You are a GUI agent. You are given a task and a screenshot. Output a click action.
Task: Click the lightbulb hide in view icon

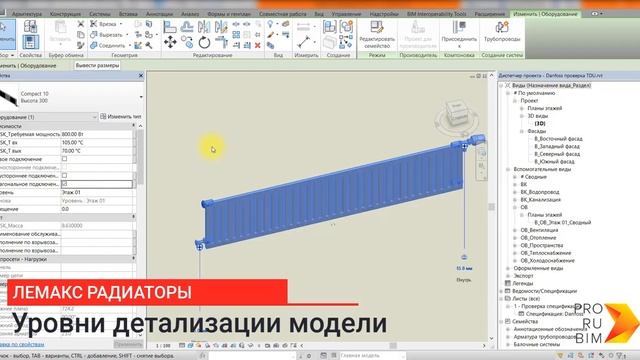(270, 24)
